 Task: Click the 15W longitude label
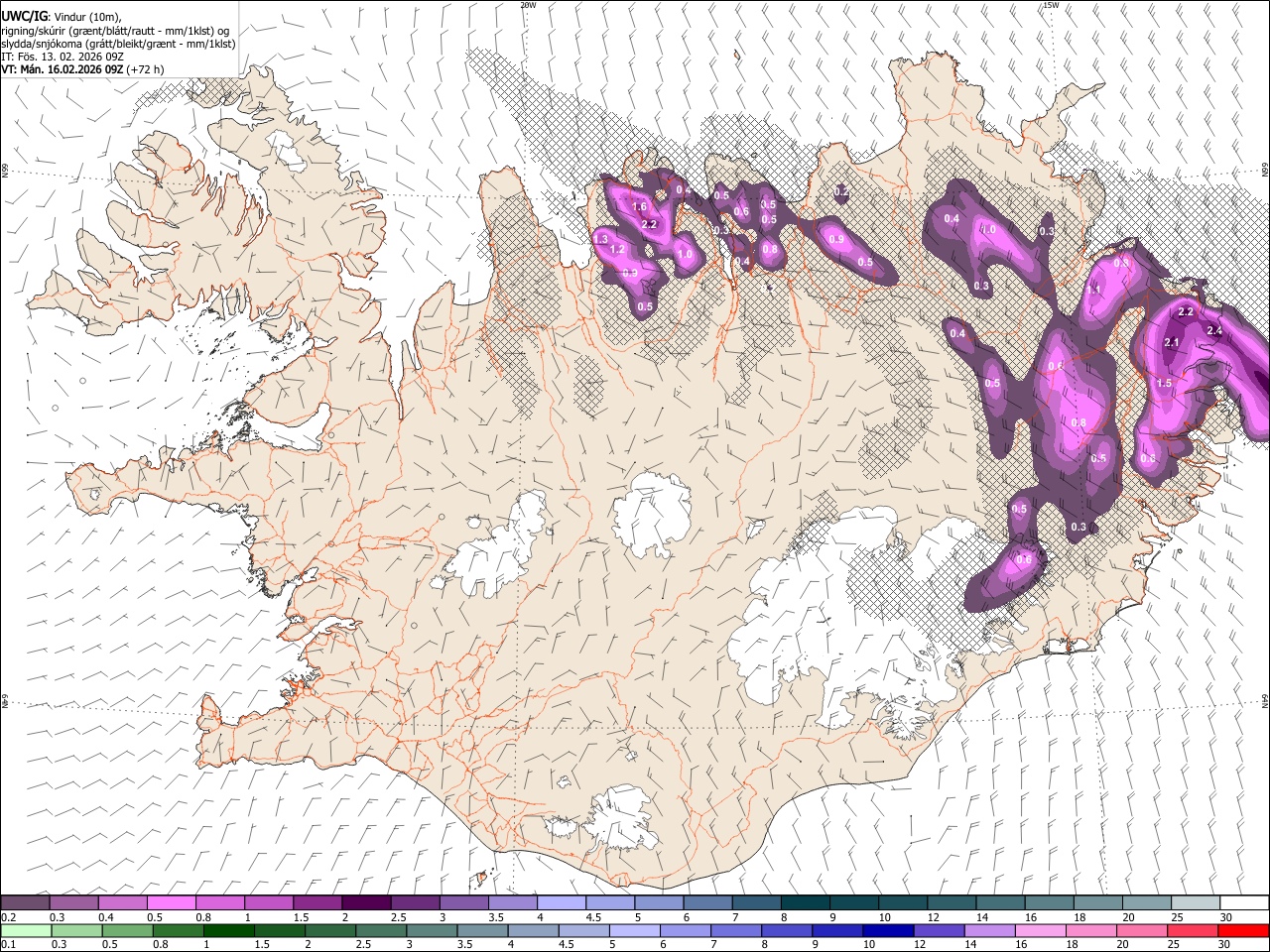point(1050,5)
